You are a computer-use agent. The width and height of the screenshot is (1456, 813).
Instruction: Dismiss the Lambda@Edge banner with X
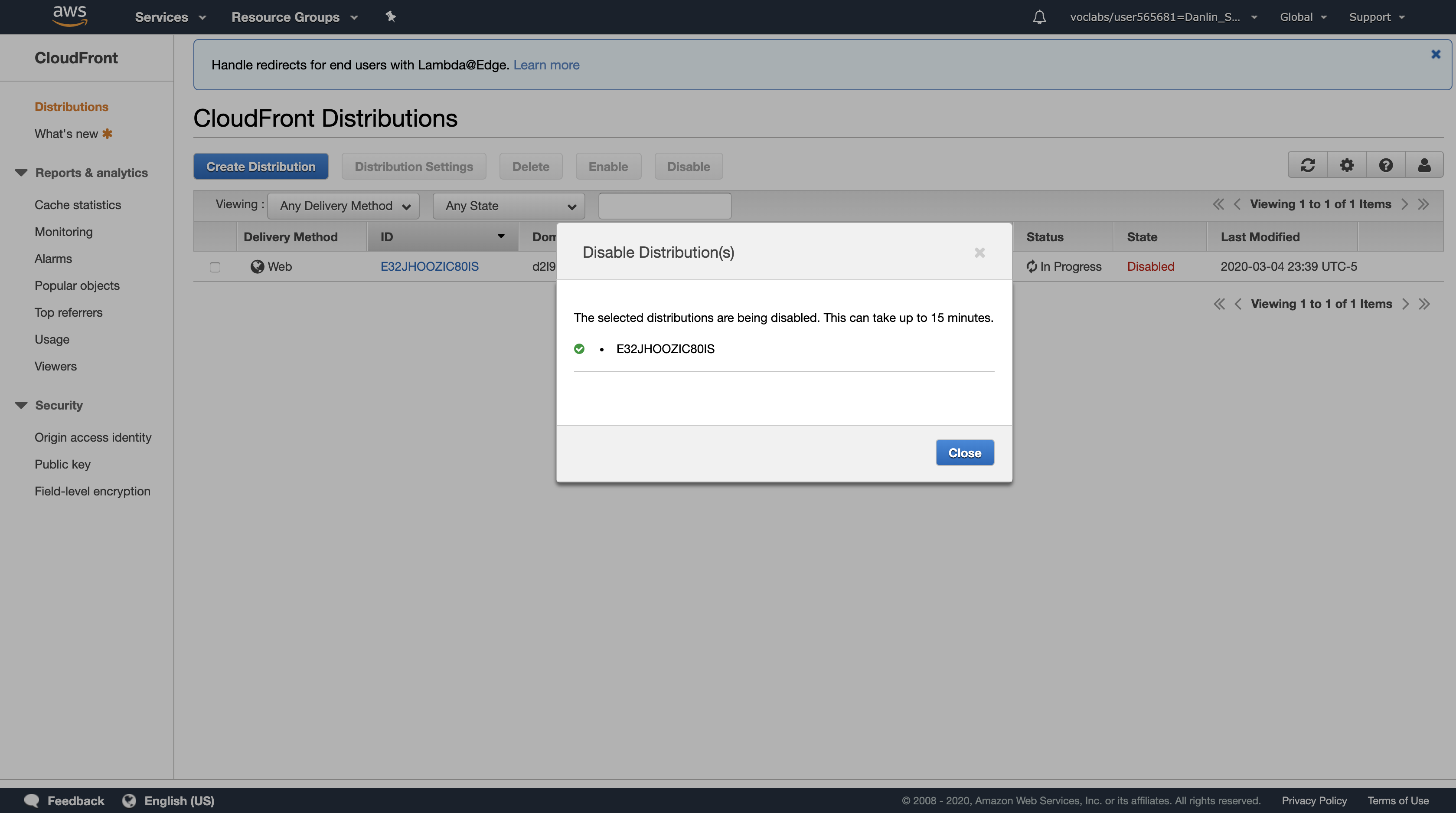click(1435, 54)
